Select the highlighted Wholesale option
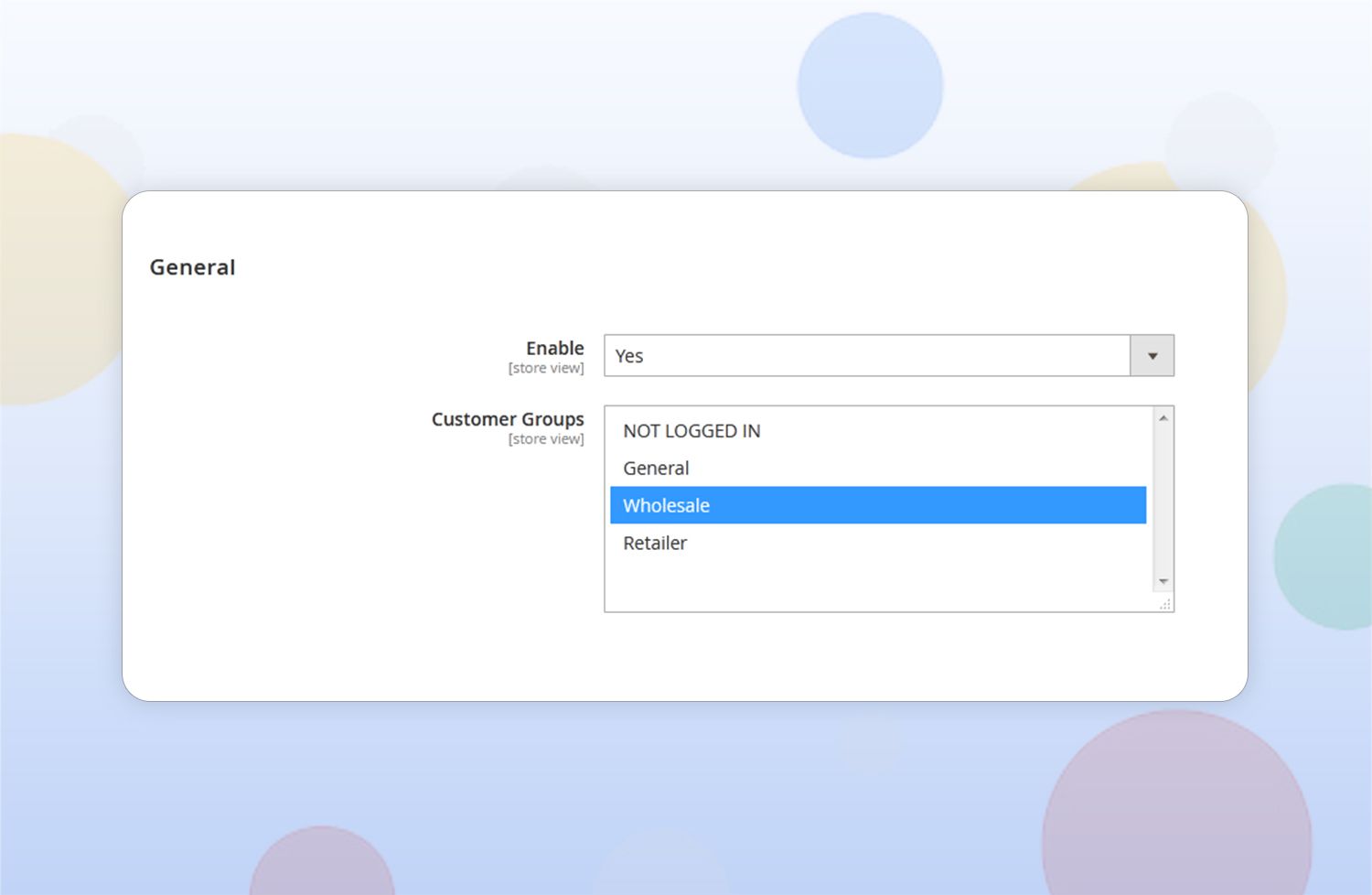This screenshot has height=895, width=1372. coord(667,506)
